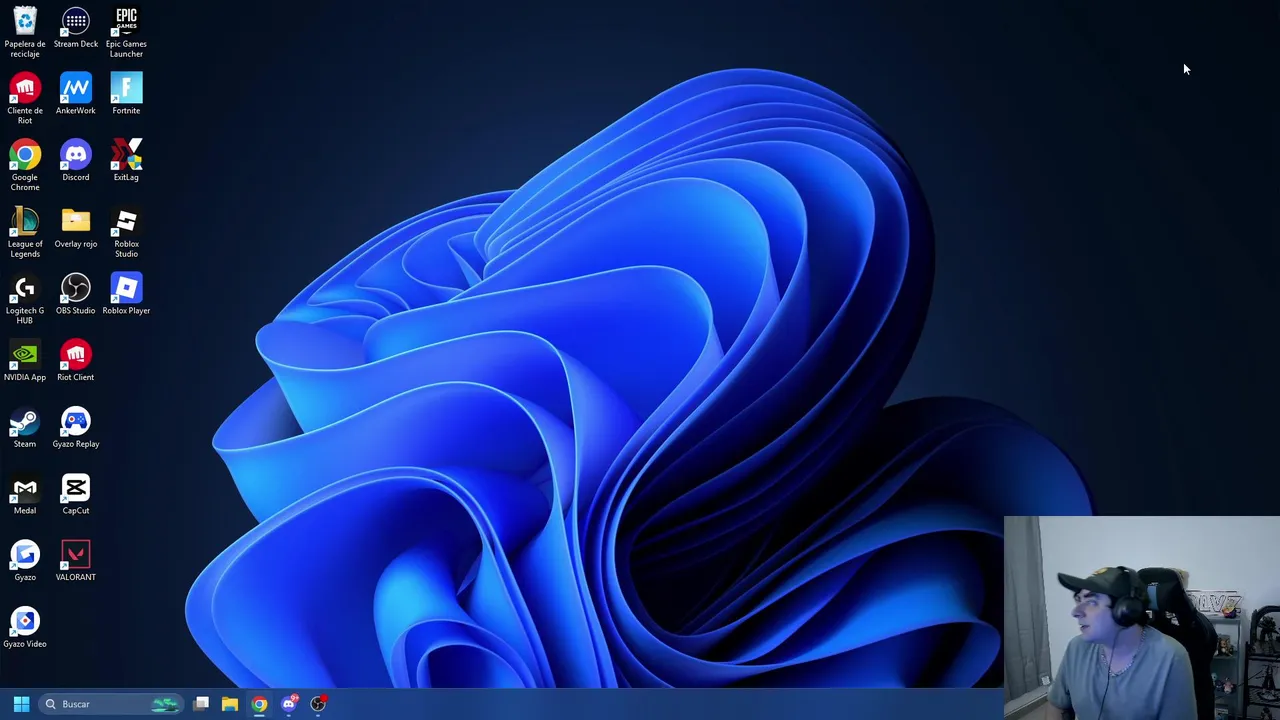Open OBS Studio from the taskbar
This screenshot has height=720, width=1280.
[x=318, y=704]
